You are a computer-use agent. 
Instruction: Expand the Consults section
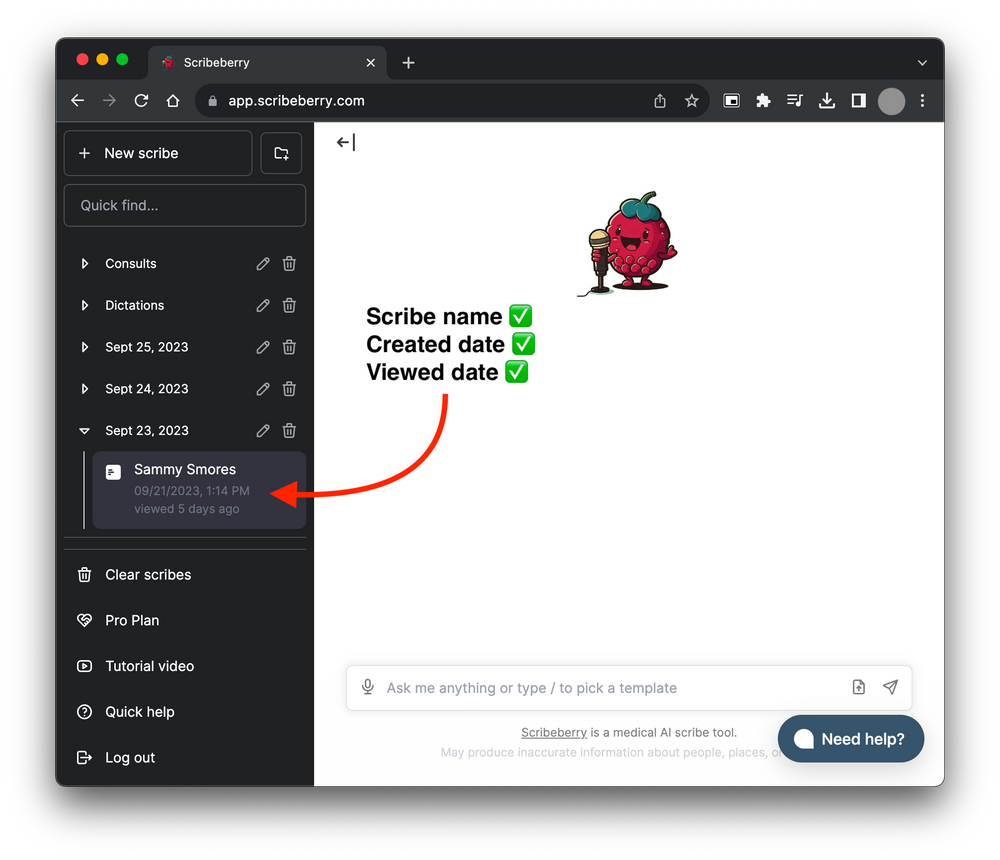pos(84,263)
